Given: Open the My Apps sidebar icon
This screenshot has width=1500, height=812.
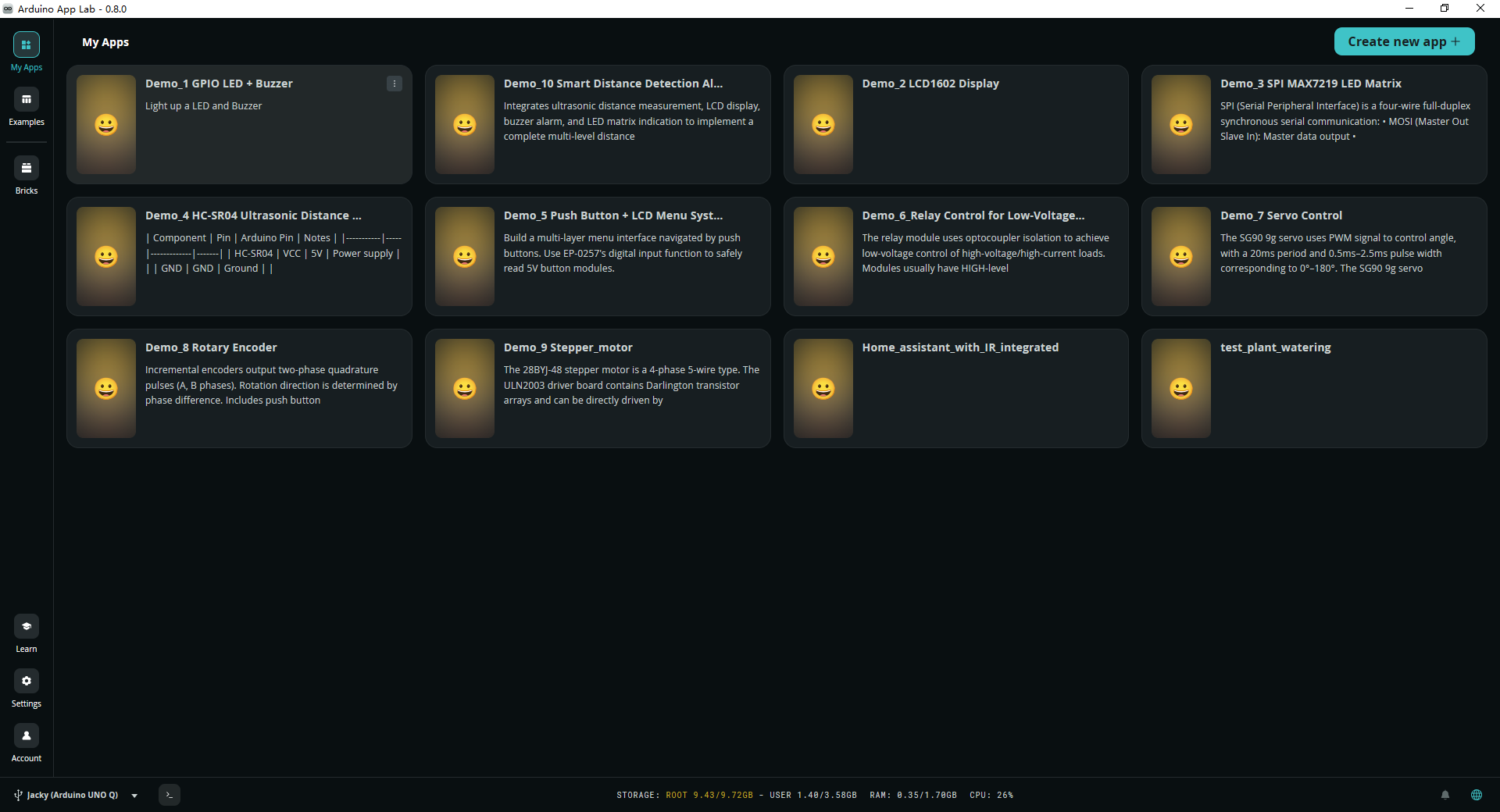Looking at the screenshot, I should (27, 45).
